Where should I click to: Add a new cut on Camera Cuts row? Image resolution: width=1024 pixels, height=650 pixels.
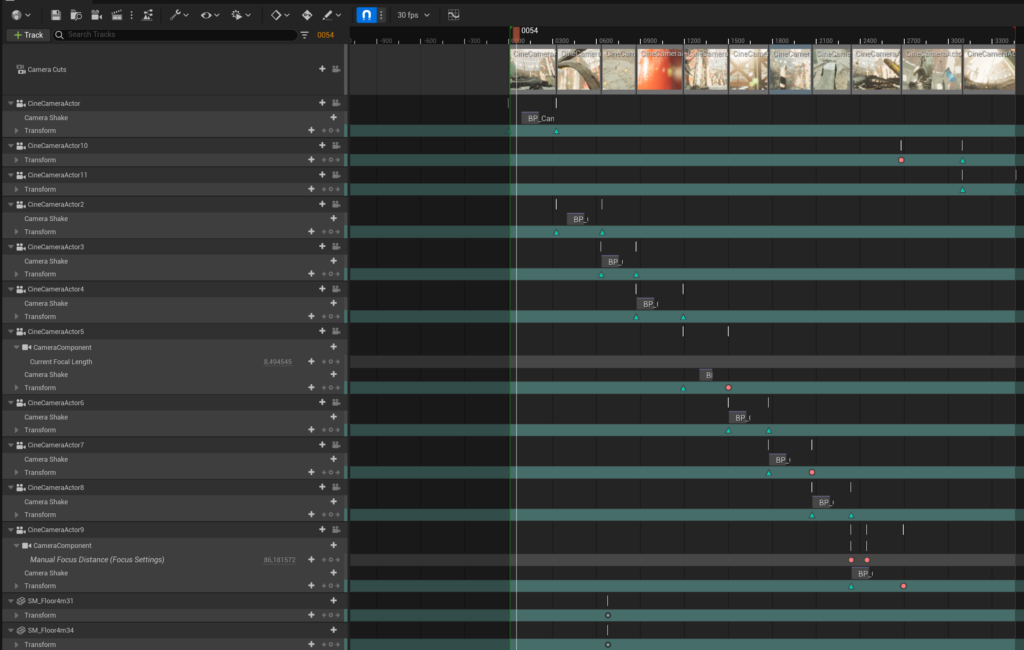coord(322,69)
